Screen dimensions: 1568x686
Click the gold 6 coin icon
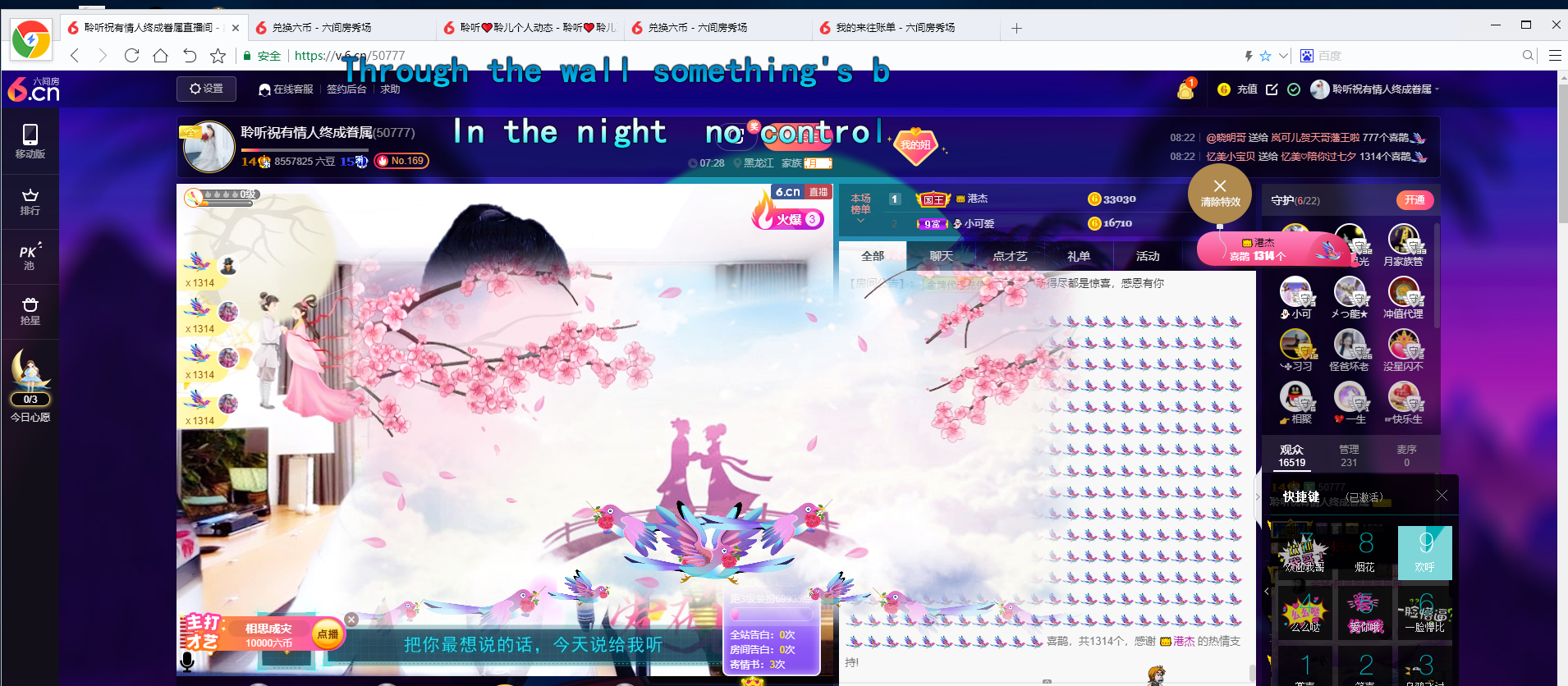click(x=1223, y=89)
